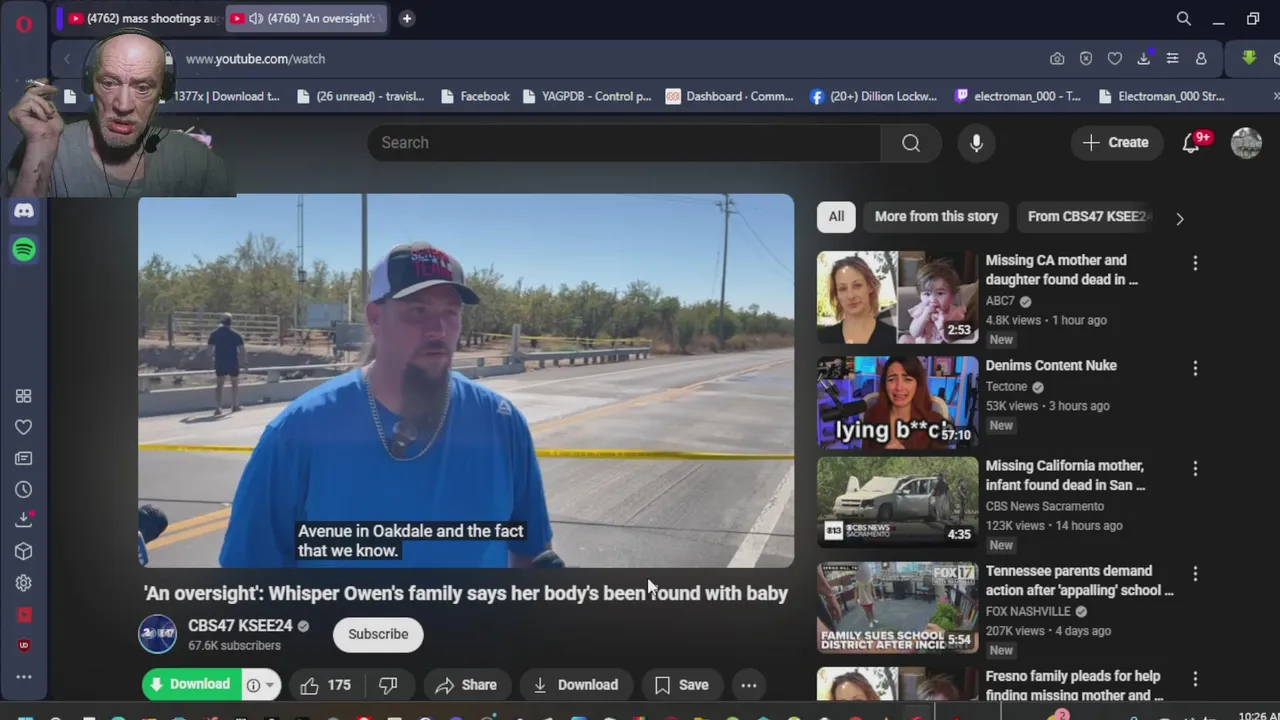Open Speed Dial grid in the sidebar

click(x=24, y=396)
